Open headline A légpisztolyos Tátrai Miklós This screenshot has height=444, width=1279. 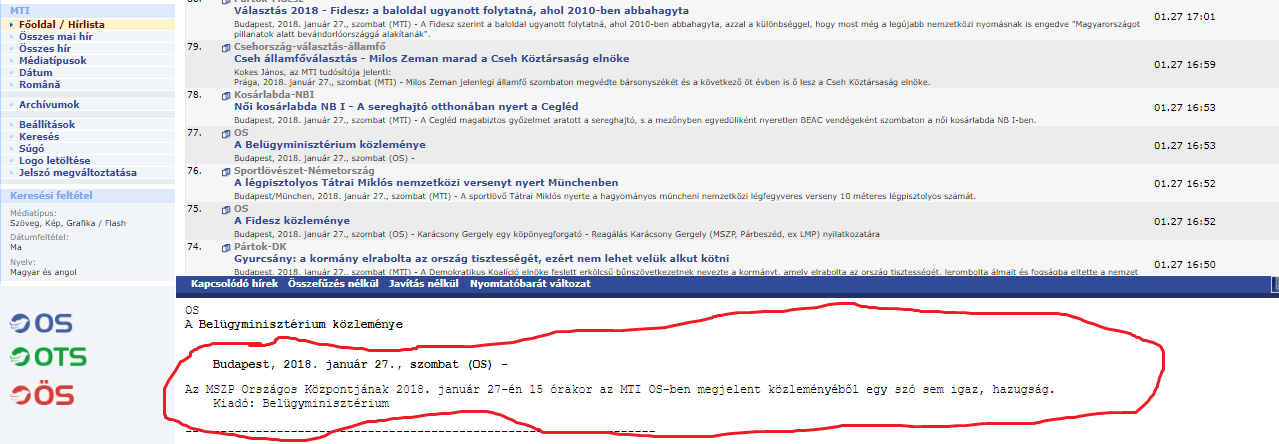point(425,182)
